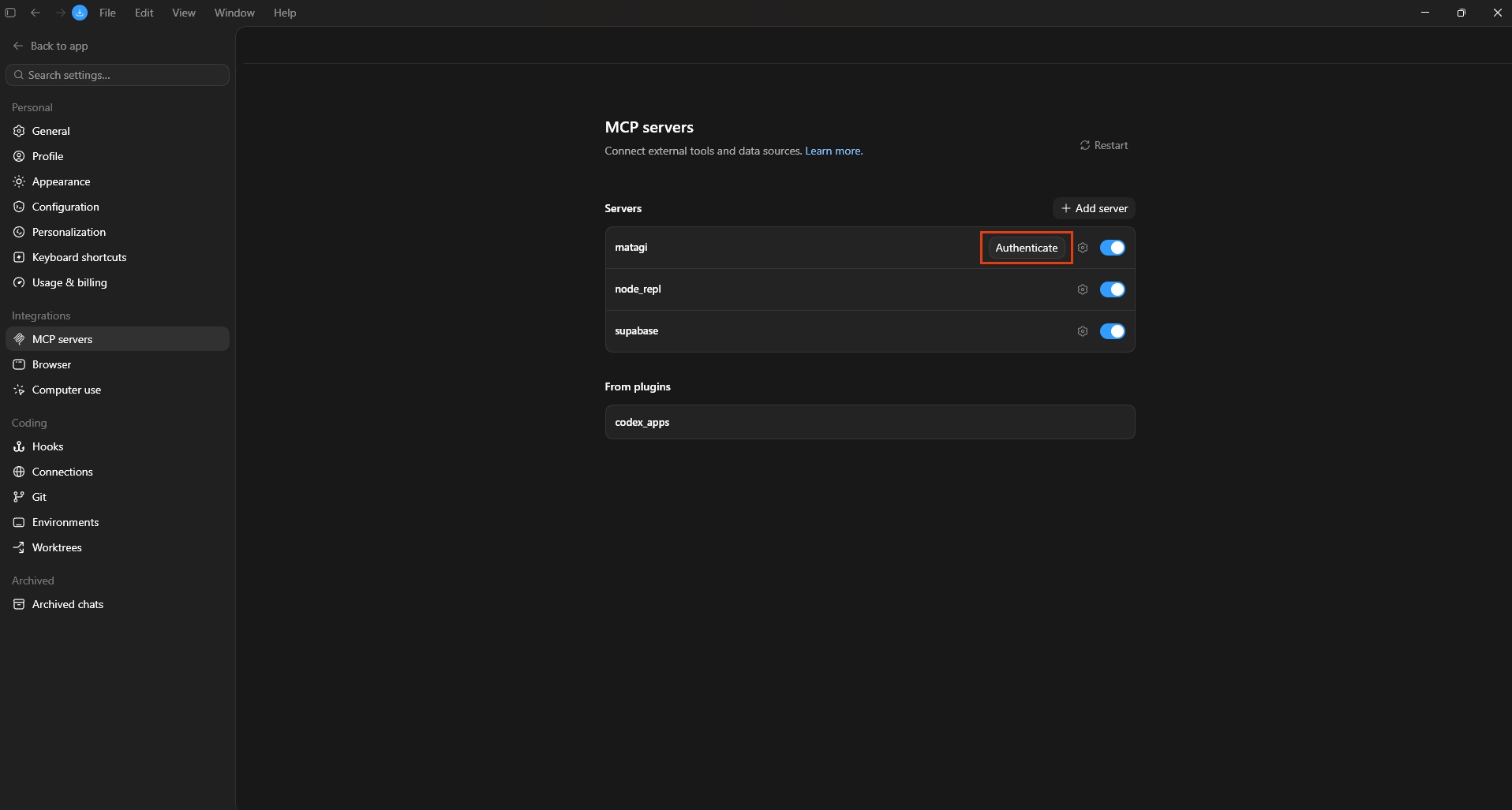Click the back arrow in title bar
1512x810 pixels.
(36, 13)
